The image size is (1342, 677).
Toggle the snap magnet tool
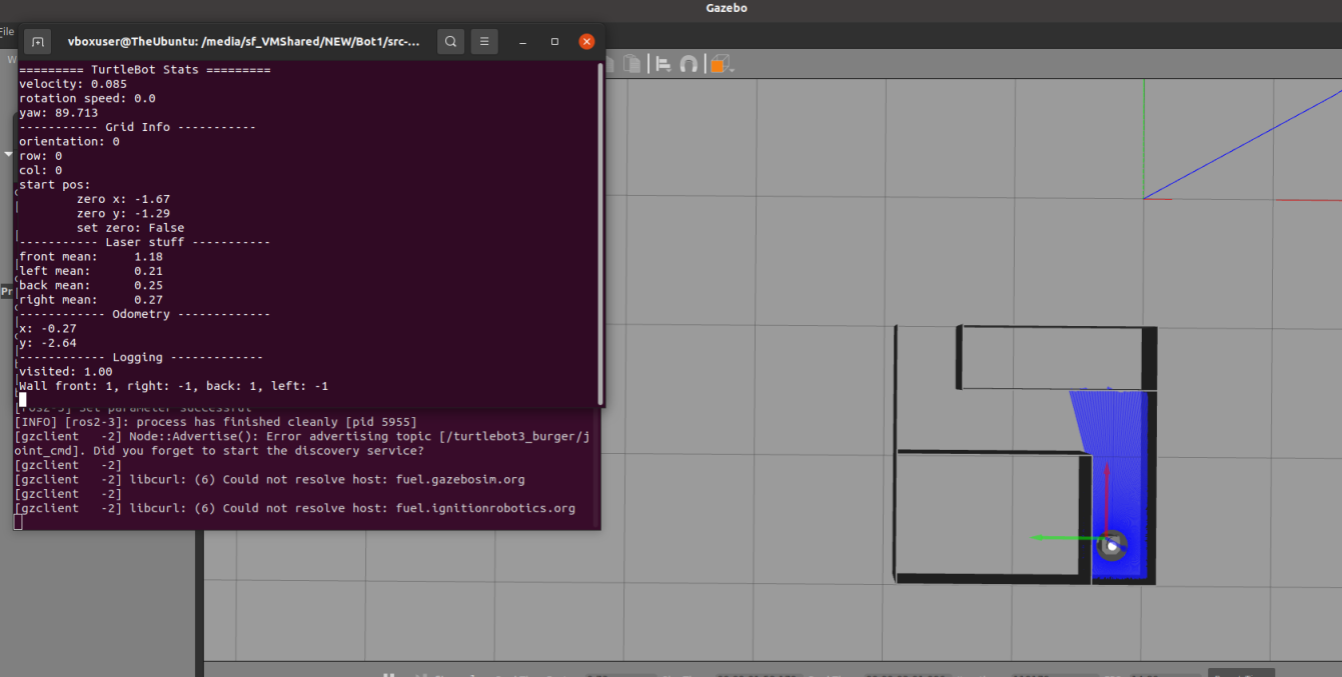[x=688, y=64]
